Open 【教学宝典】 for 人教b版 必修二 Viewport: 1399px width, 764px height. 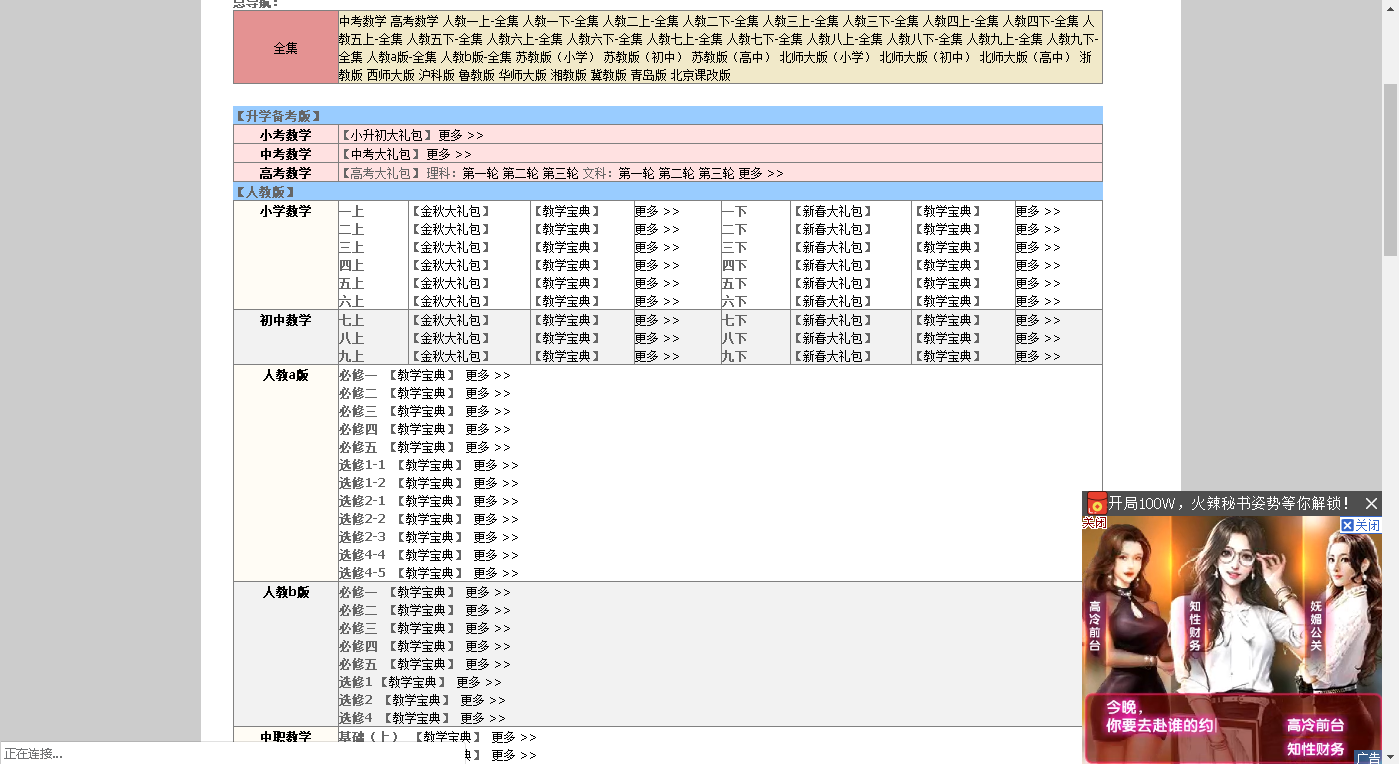pos(421,610)
